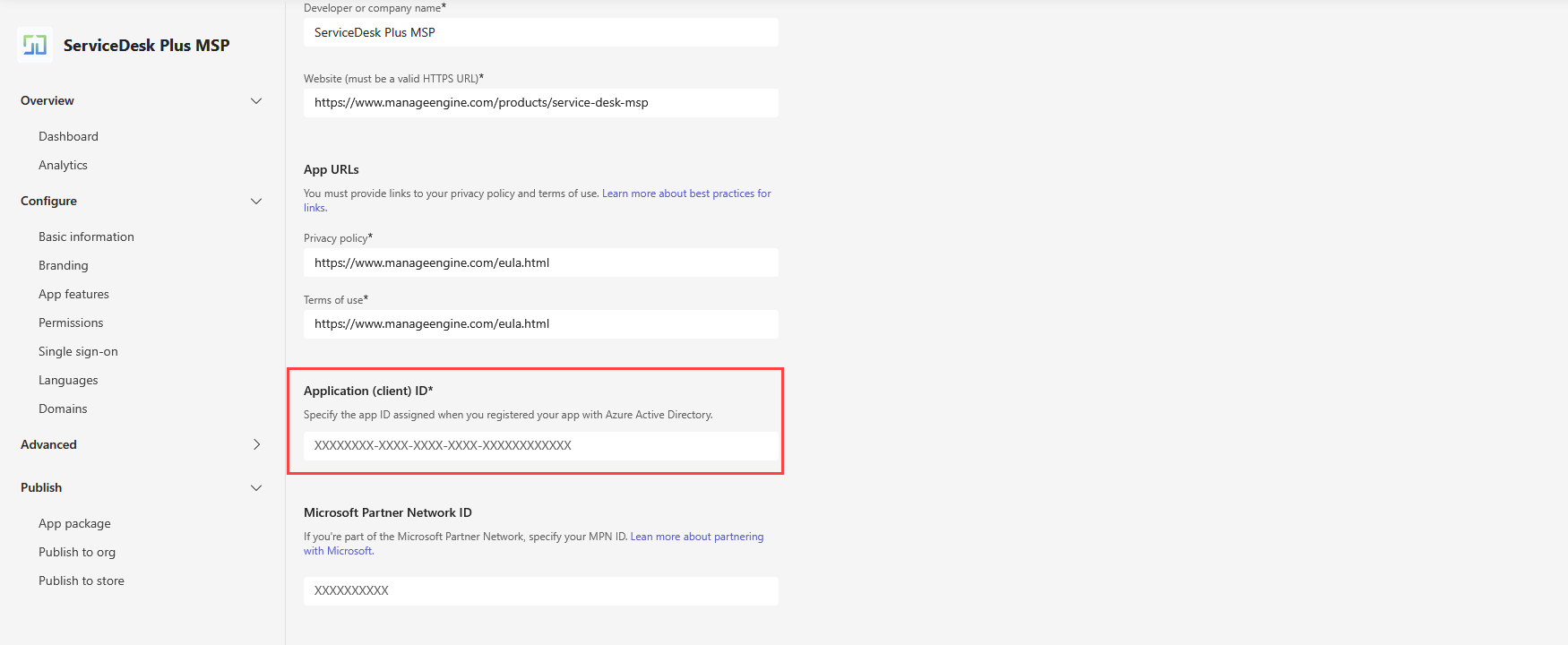Click the Configure section header
1568x645 pixels.
click(x=48, y=201)
